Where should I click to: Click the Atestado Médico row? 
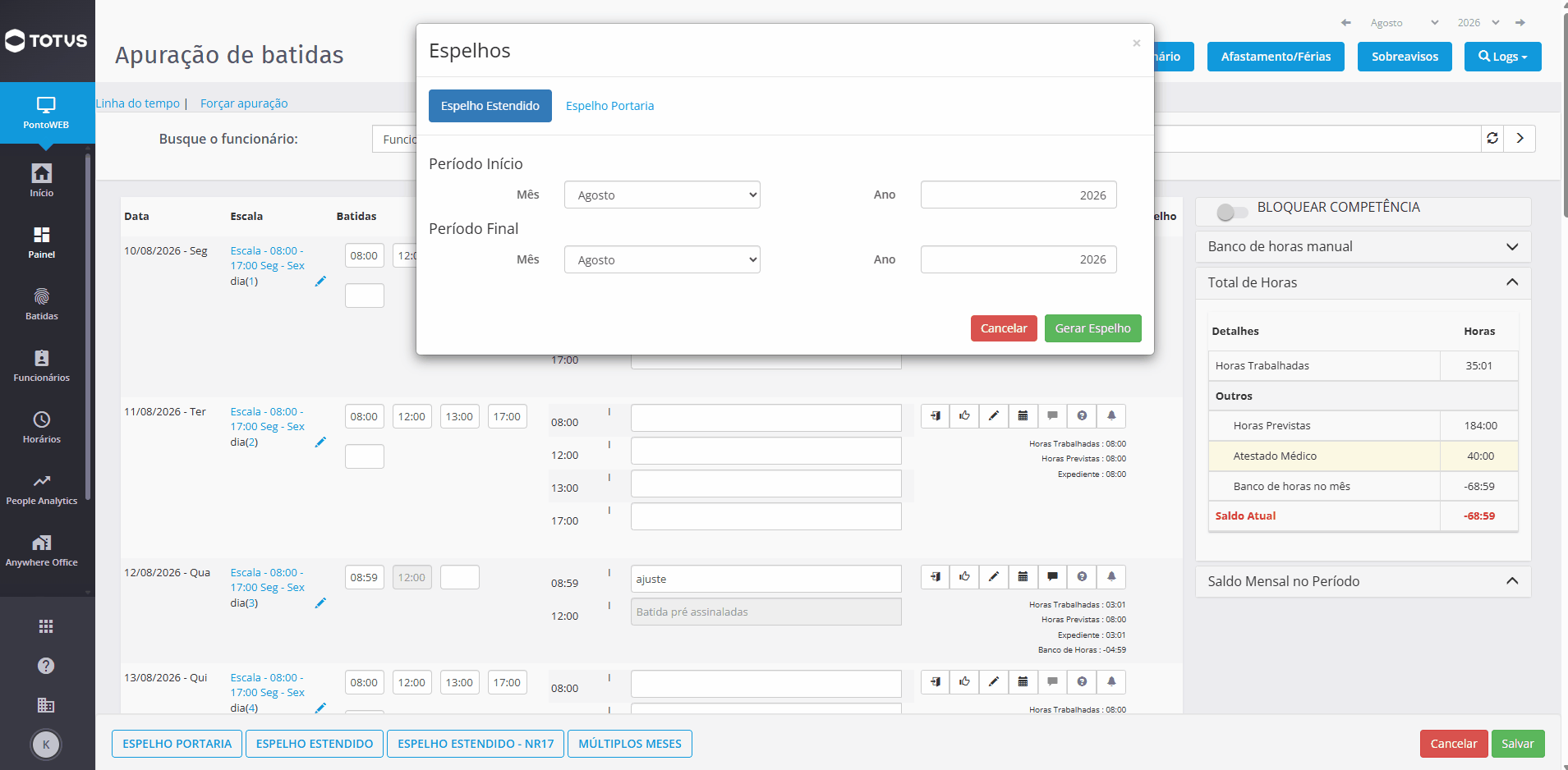coord(1363,456)
